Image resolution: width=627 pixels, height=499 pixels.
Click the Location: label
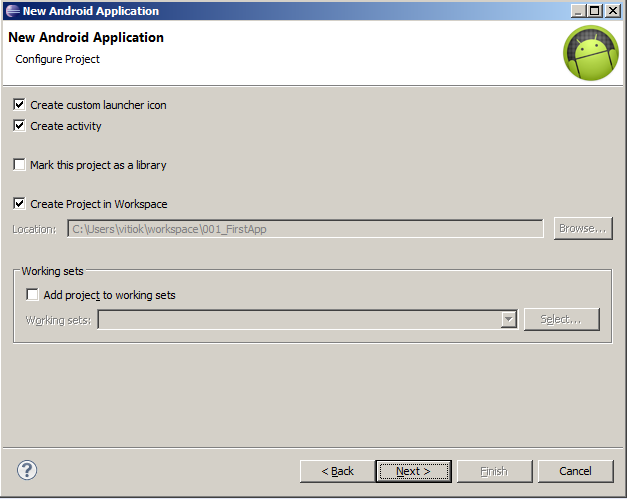34,229
